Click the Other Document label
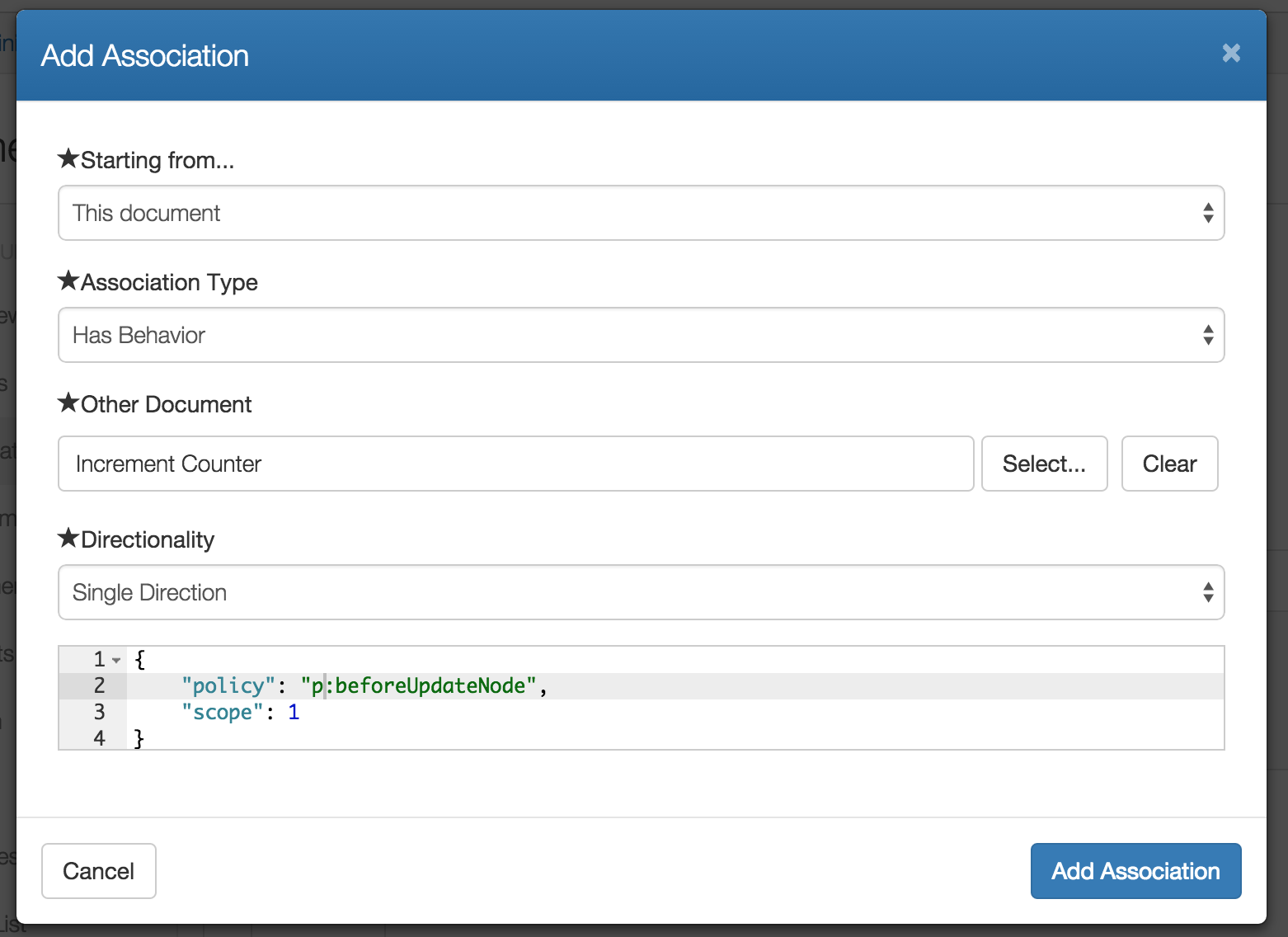Screen dimensions: 1288x937 (x=154, y=404)
